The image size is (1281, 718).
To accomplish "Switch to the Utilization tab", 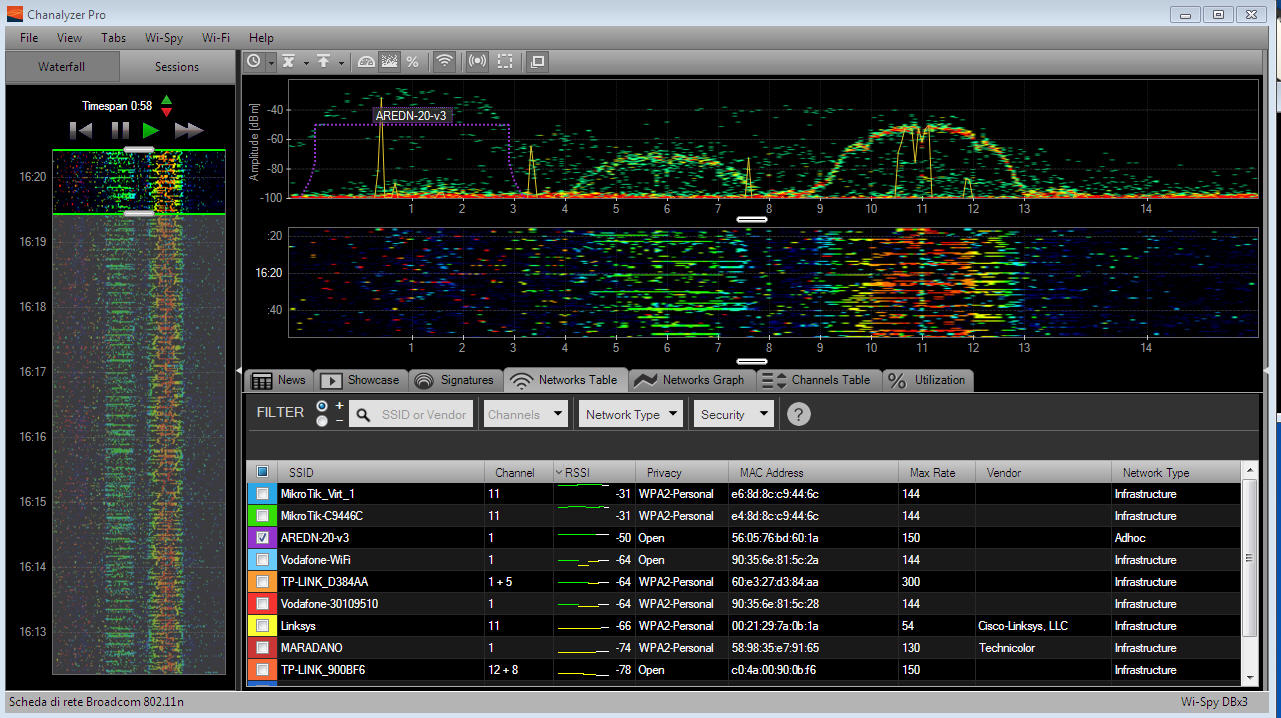I will pos(927,380).
